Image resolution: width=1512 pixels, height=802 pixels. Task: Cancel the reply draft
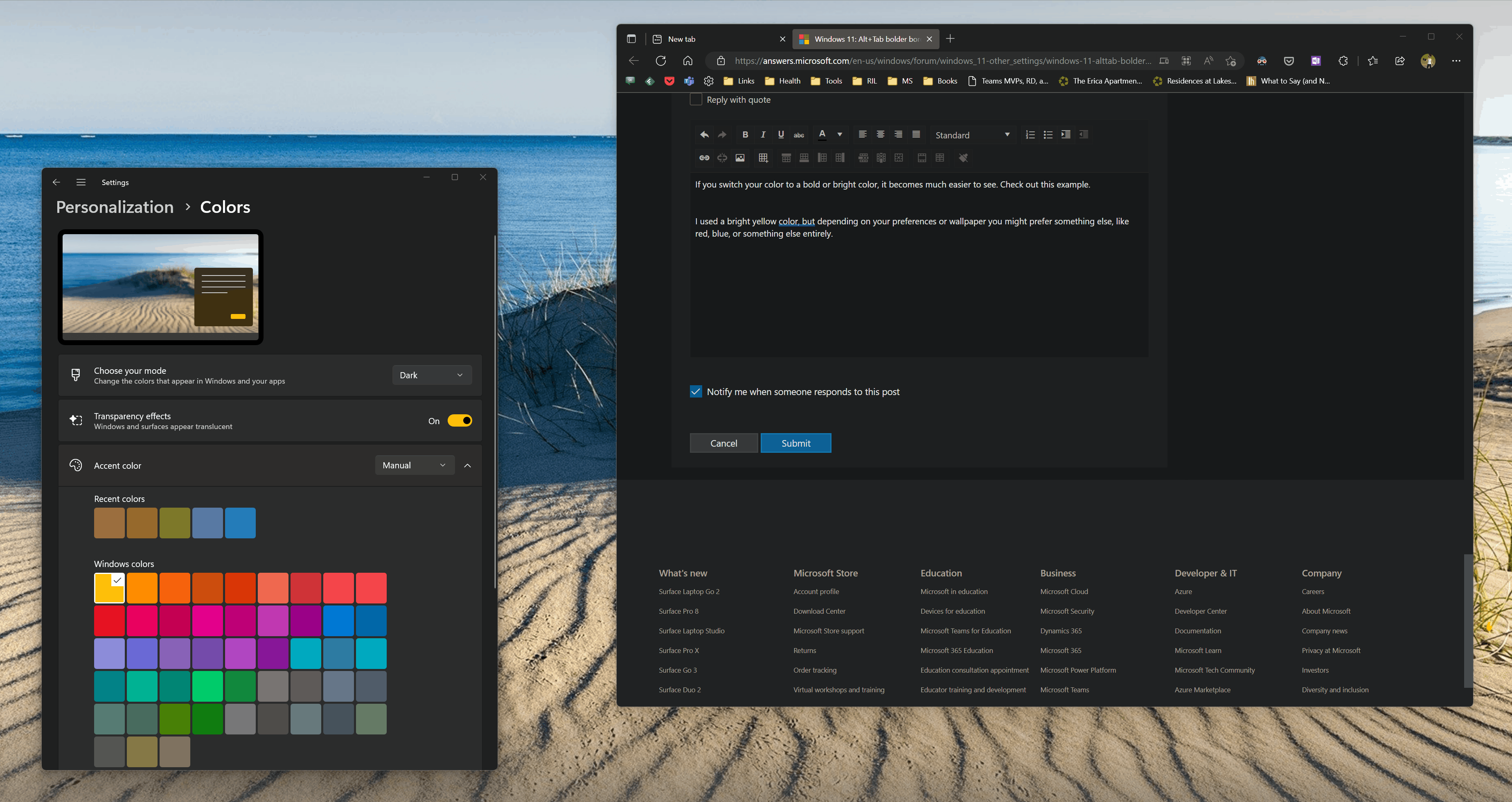tap(724, 443)
